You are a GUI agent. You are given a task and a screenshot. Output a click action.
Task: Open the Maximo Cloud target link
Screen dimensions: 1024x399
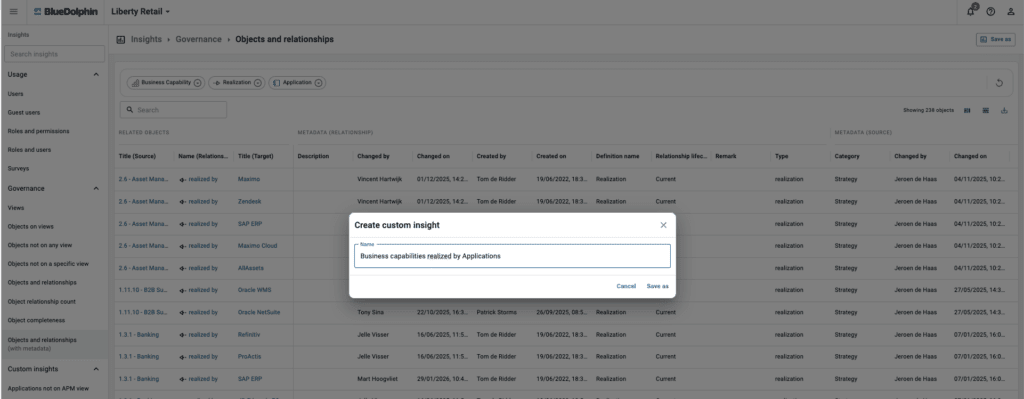pyautogui.click(x=257, y=246)
